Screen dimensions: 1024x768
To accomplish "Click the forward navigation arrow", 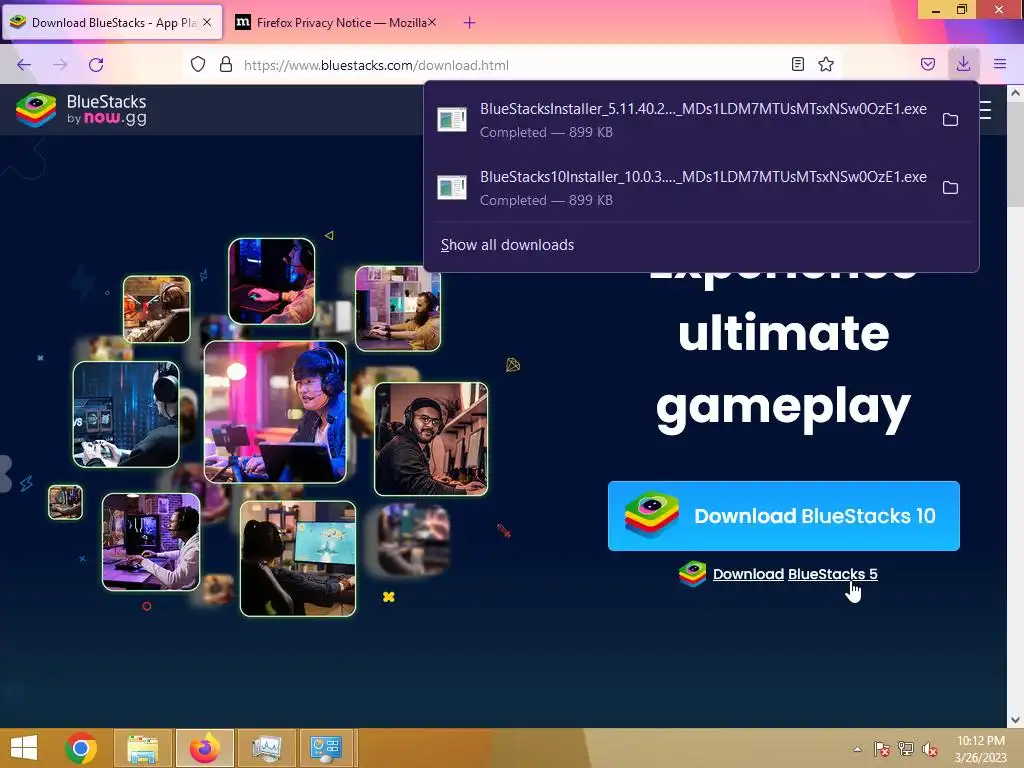I will coord(60,65).
